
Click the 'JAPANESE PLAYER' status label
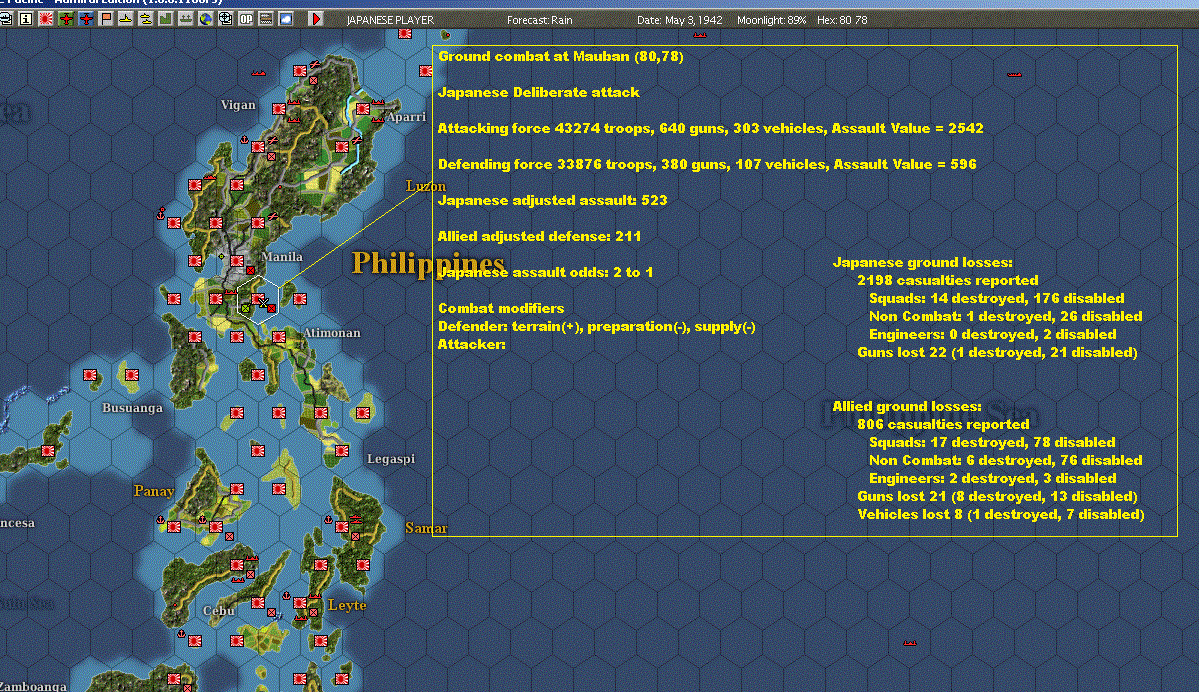(390, 20)
